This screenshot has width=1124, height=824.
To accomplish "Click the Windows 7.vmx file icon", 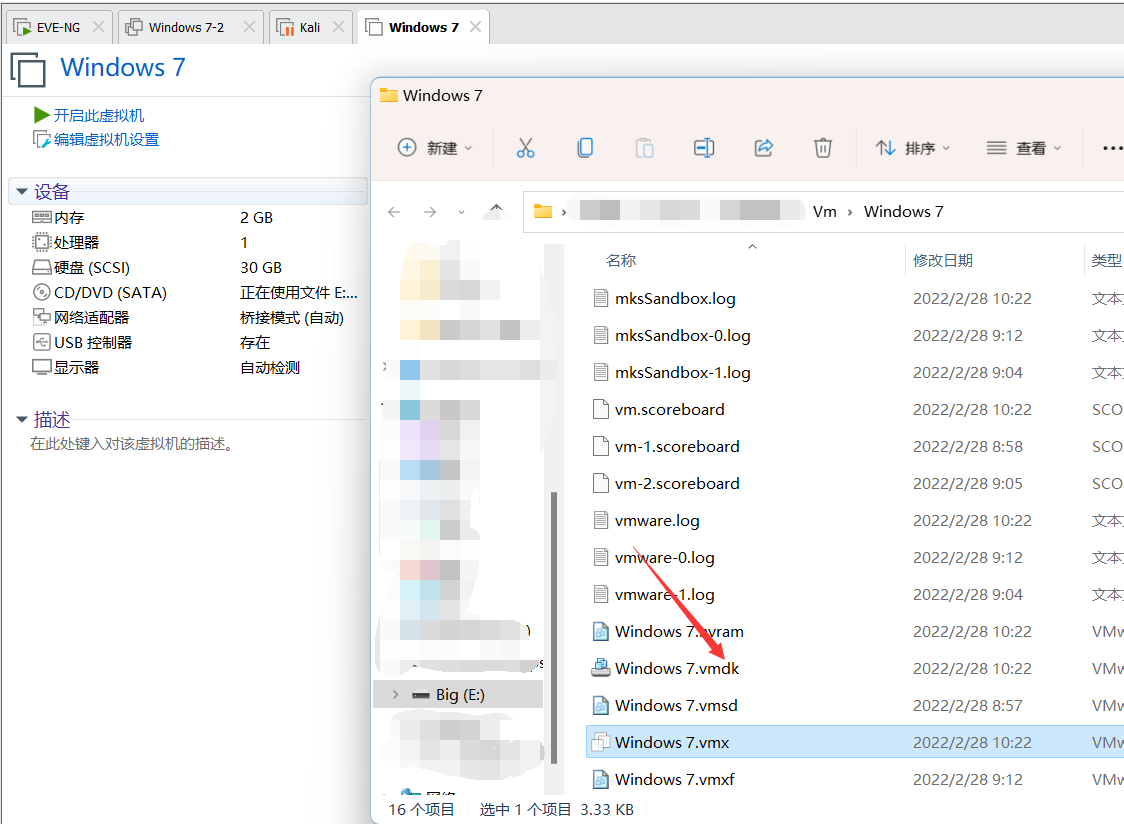I will tap(601, 742).
